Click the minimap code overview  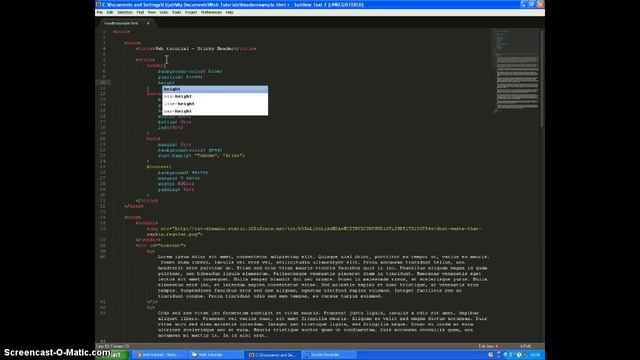coord(516,71)
